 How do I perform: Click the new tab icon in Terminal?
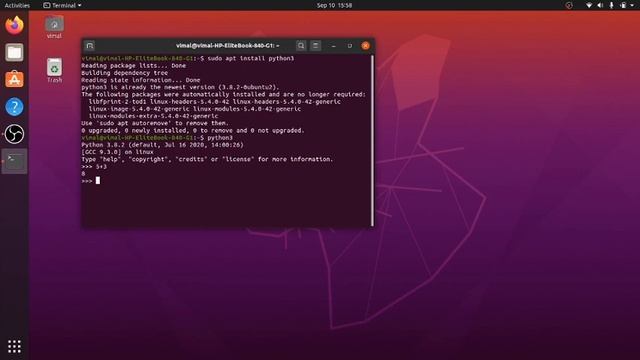pyautogui.click(x=90, y=46)
